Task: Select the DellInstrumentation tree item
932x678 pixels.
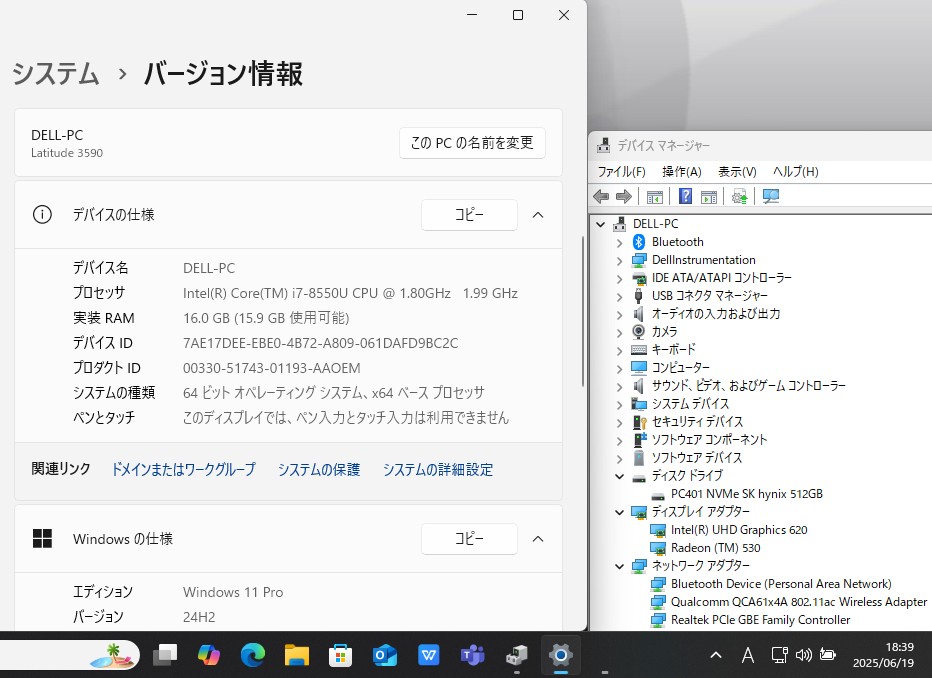Action: pyautogui.click(x=703, y=260)
